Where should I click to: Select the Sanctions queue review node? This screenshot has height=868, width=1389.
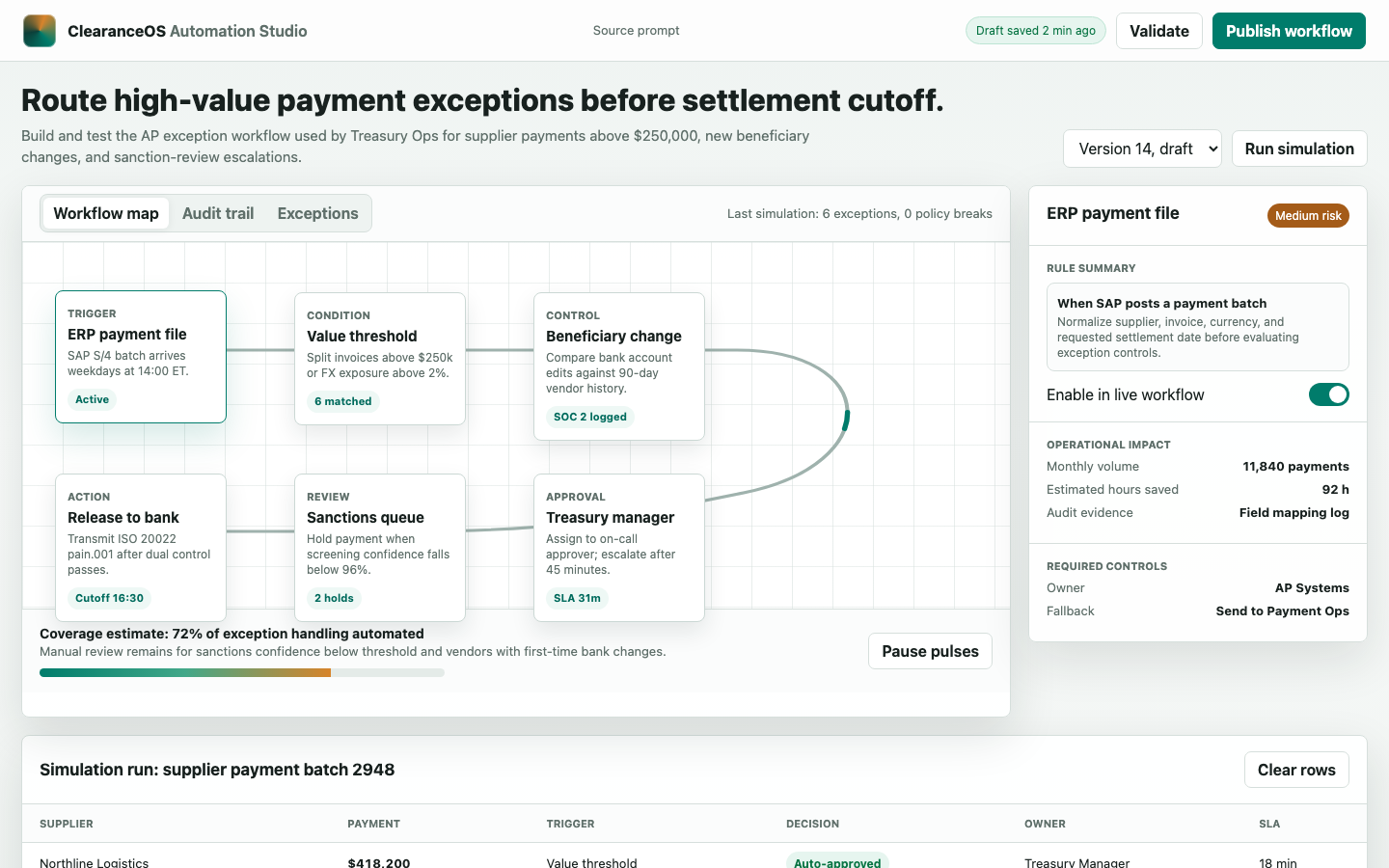click(x=380, y=548)
